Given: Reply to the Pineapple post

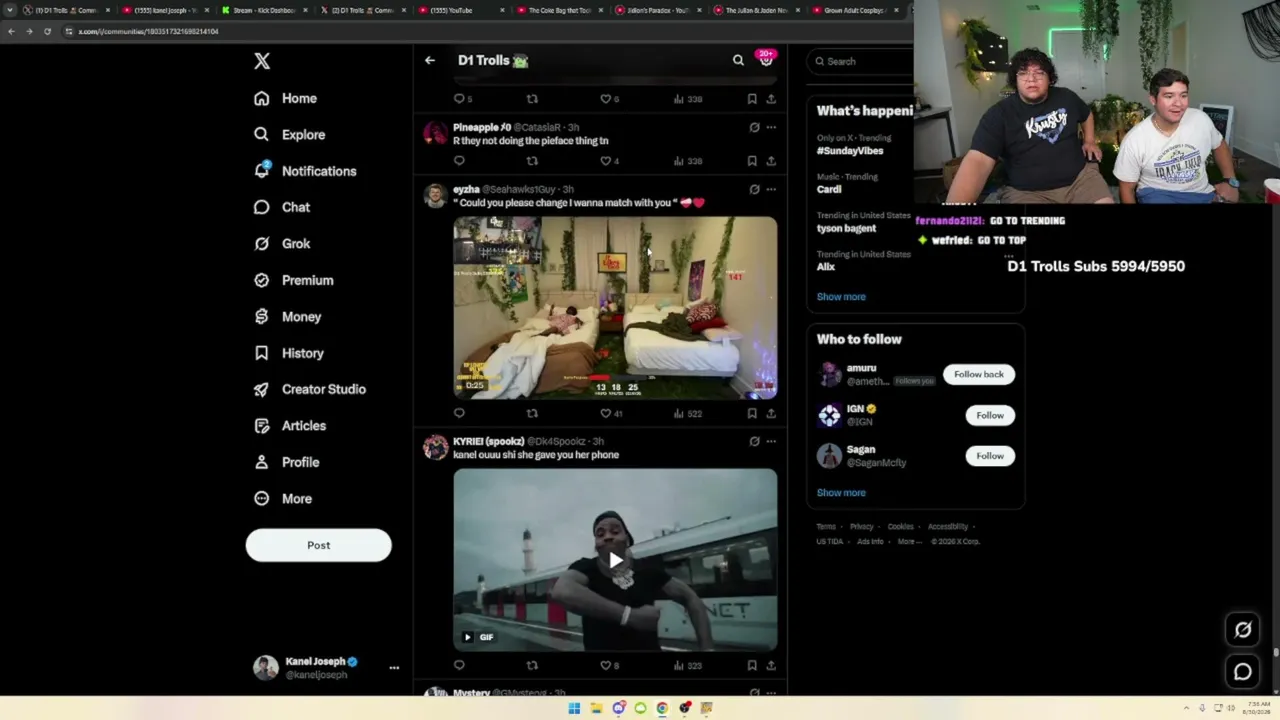Looking at the screenshot, I should click(x=459, y=160).
